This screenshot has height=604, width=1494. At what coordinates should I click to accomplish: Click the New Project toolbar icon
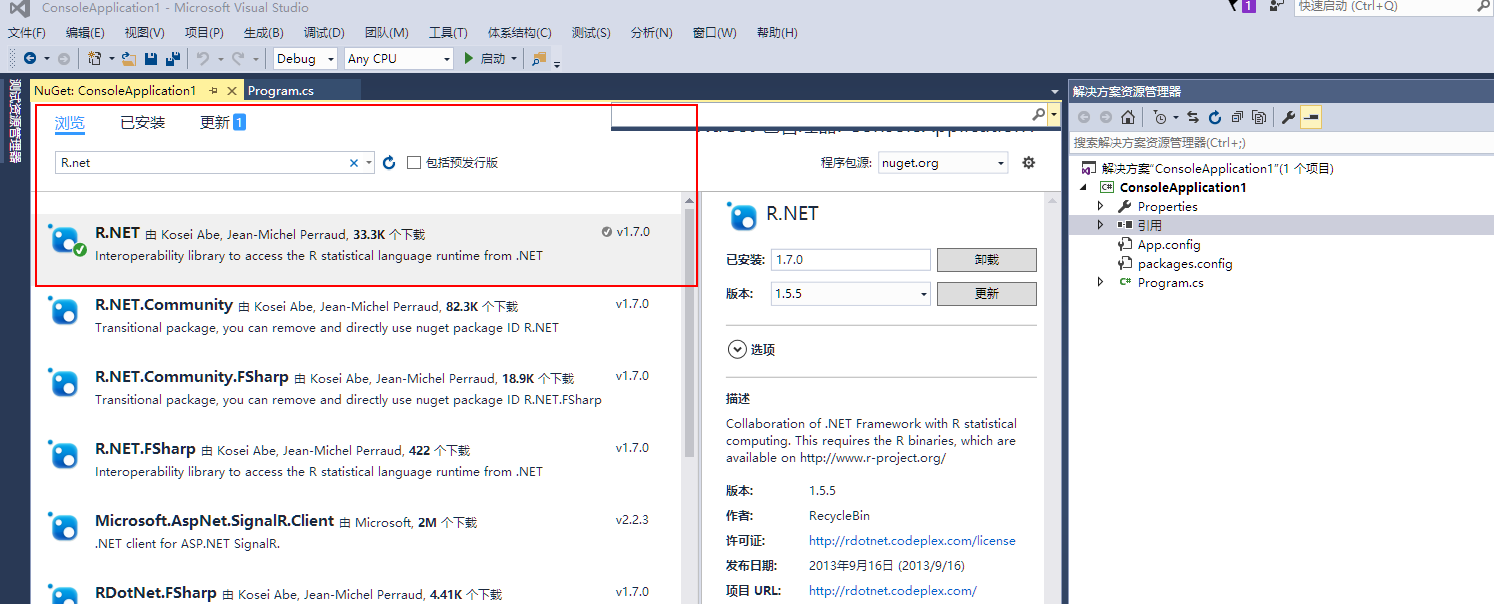coord(95,59)
